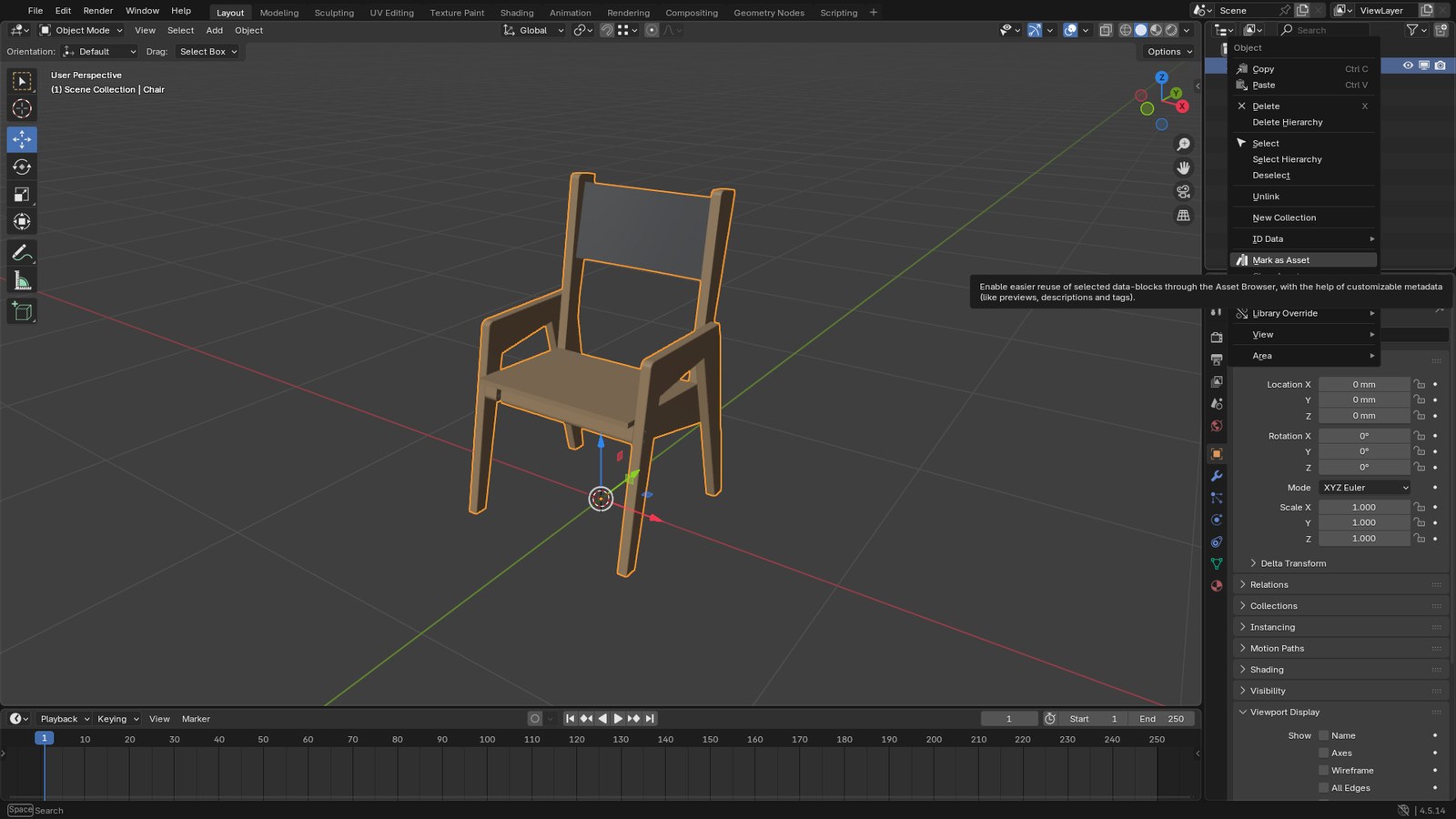Switch to the Geometry Nodes workspace tab
1456x819 pixels.
coord(769,13)
